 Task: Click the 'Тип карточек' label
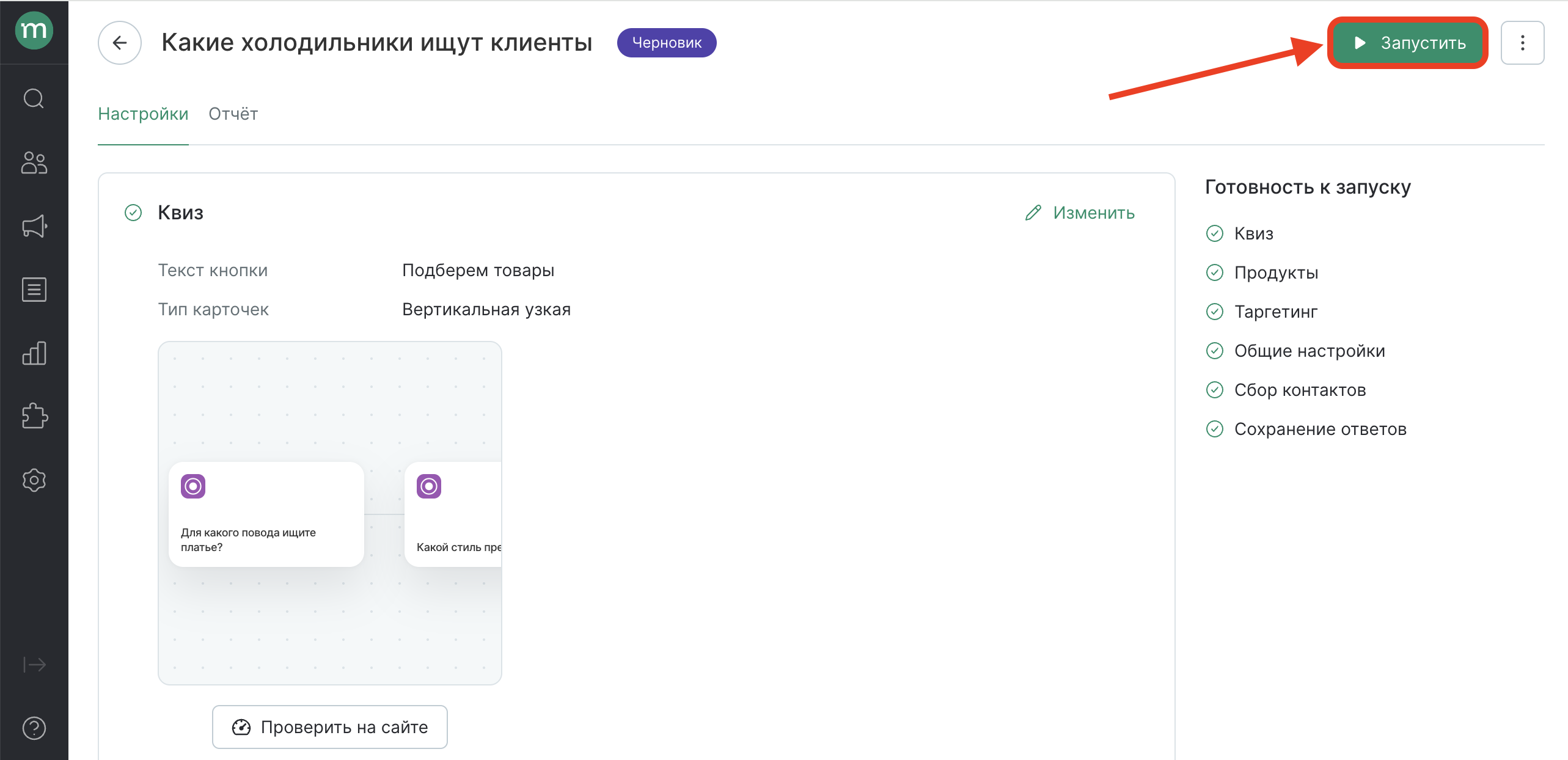[x=213, y=310]
